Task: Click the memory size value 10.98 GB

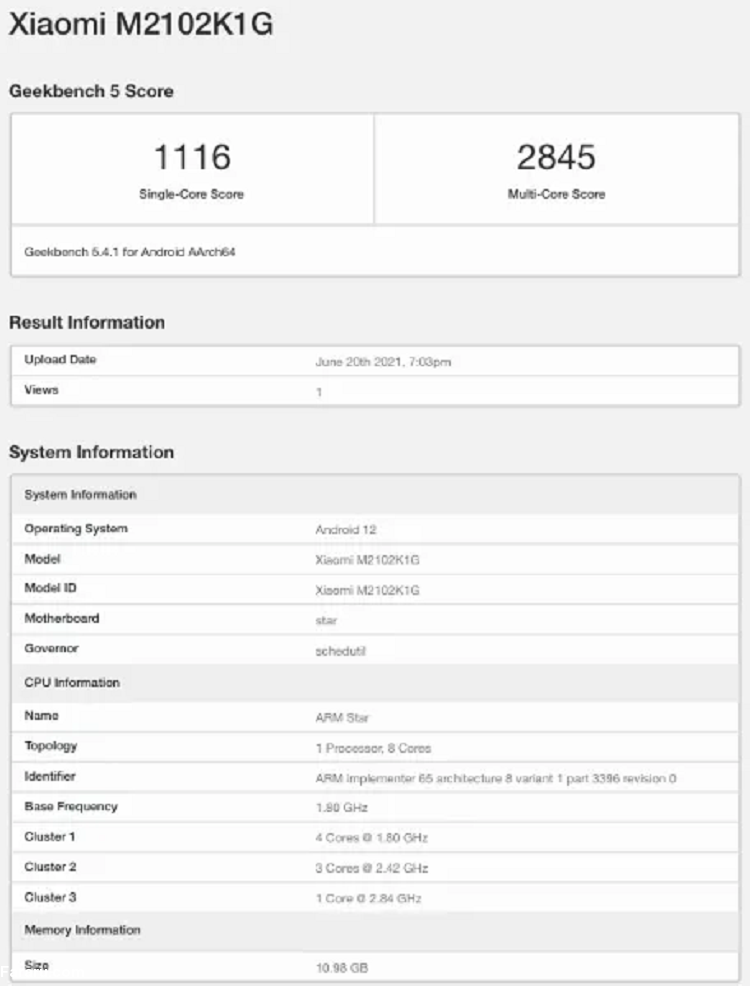Action: (340, 968)
